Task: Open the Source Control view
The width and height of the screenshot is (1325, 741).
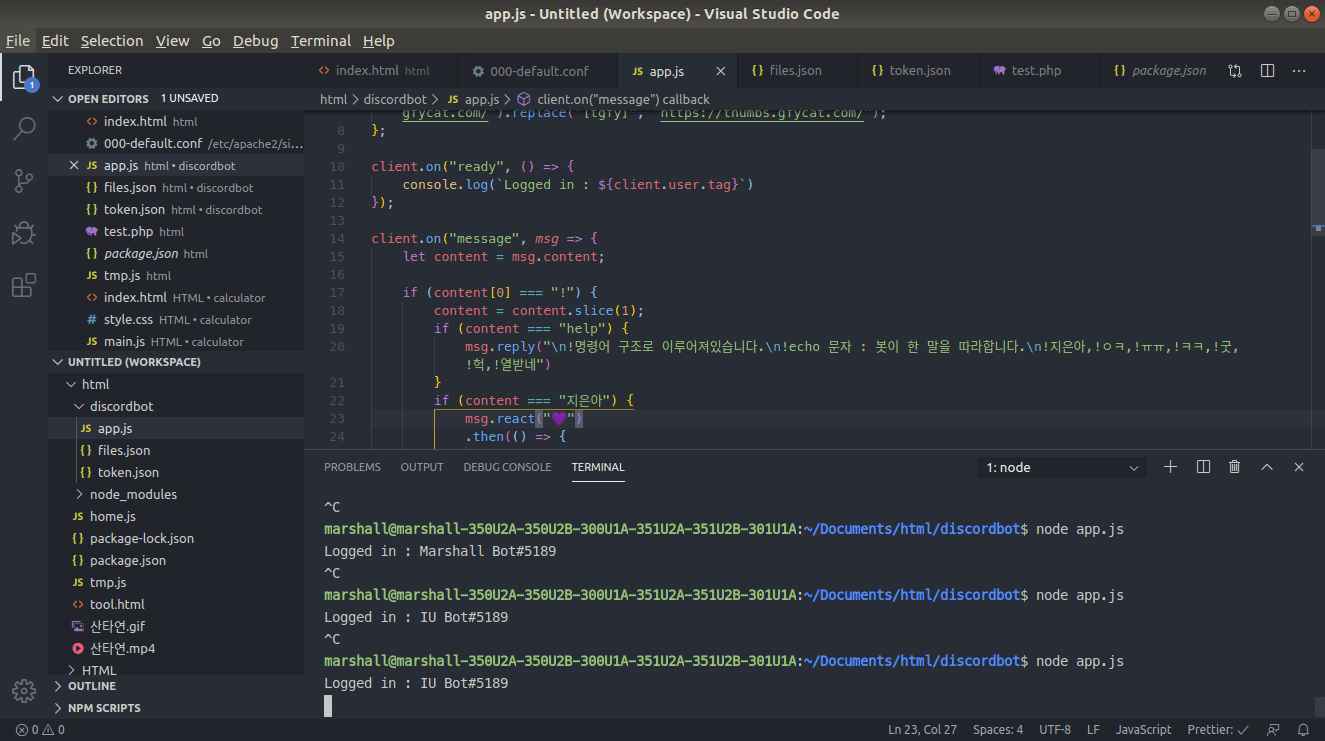Action: tap(24, 181)
